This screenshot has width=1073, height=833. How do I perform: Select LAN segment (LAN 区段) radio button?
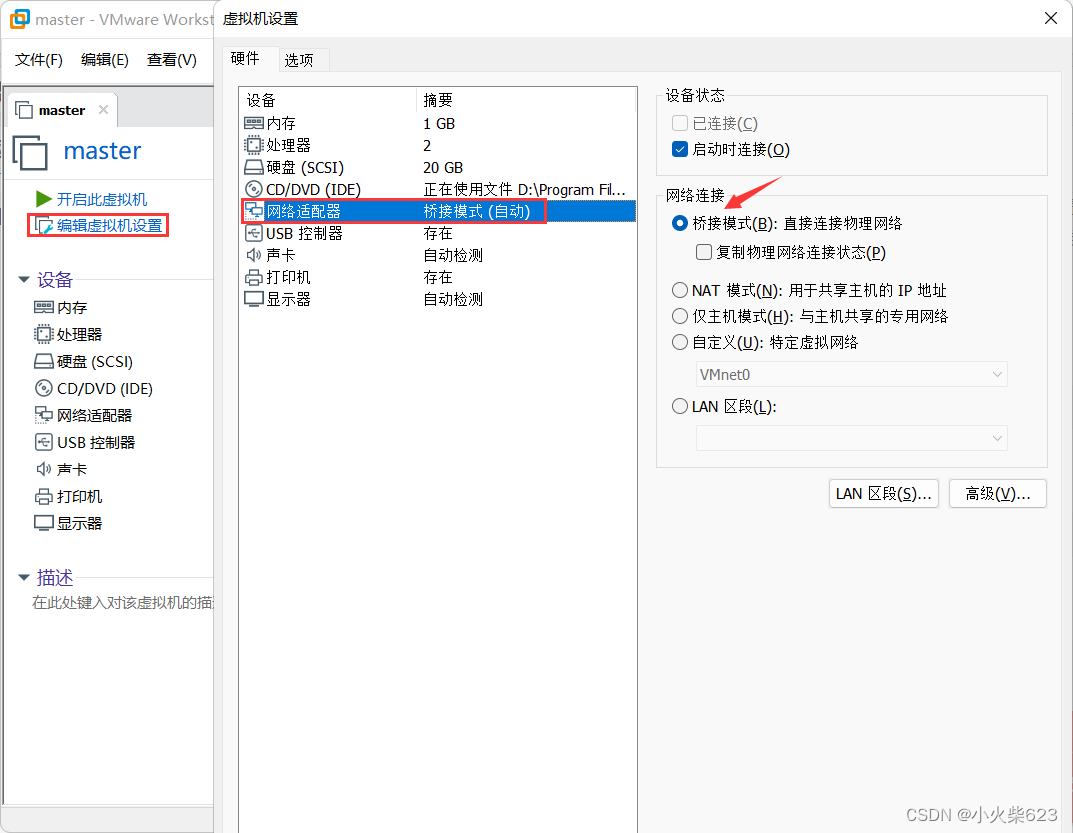680,407
